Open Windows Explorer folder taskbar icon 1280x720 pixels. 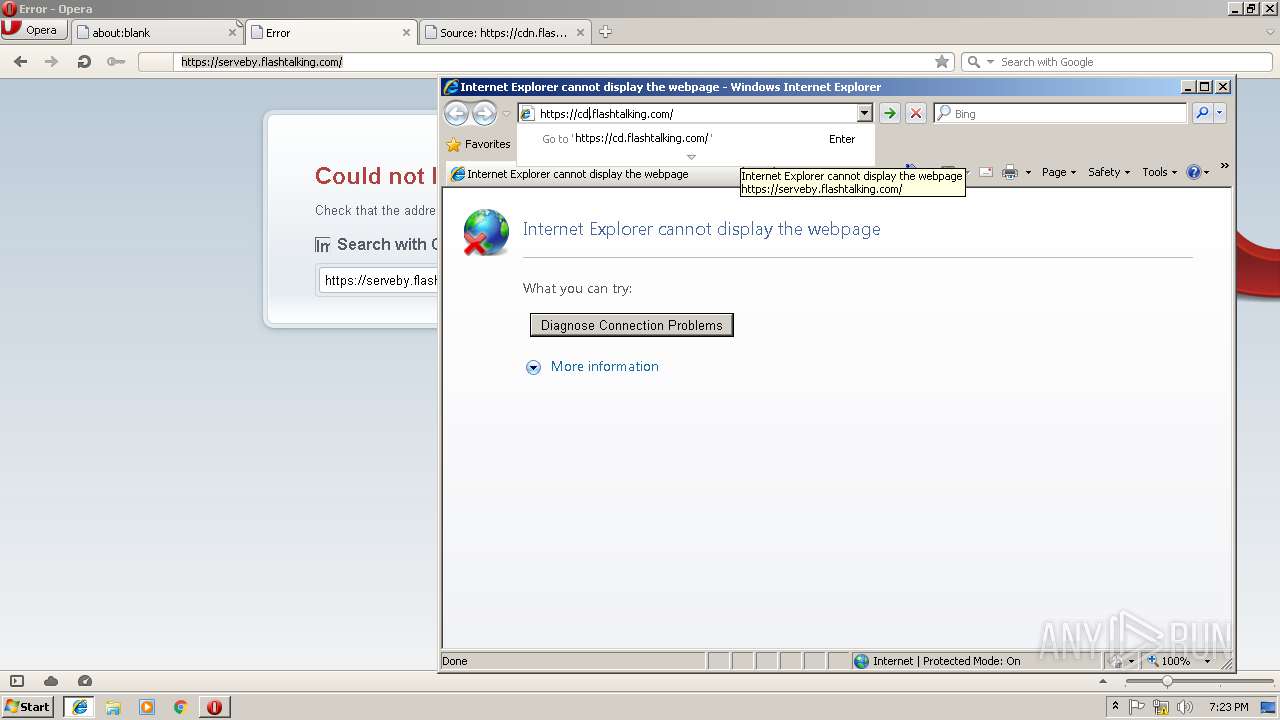click(113, 707)
